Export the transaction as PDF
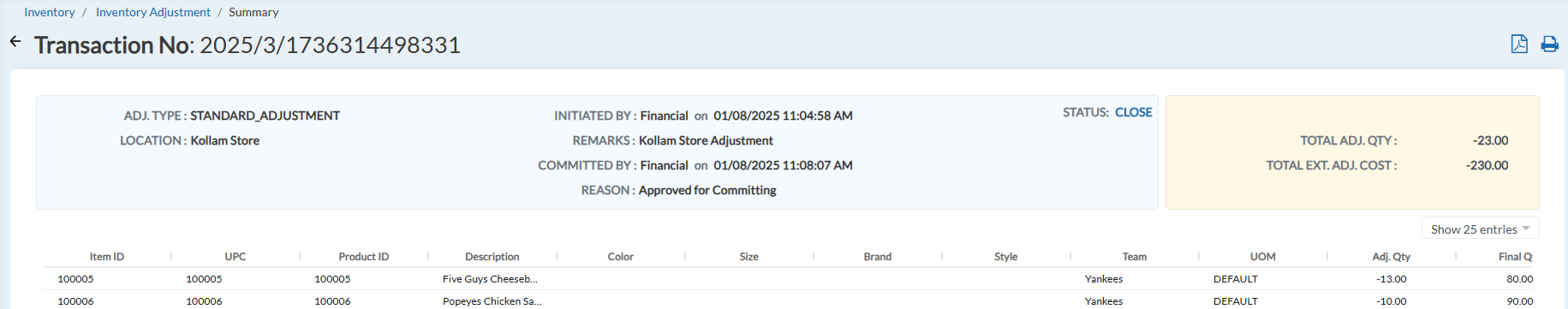Viewport: 1568px width, 309px height. [x=1519, y=44]
